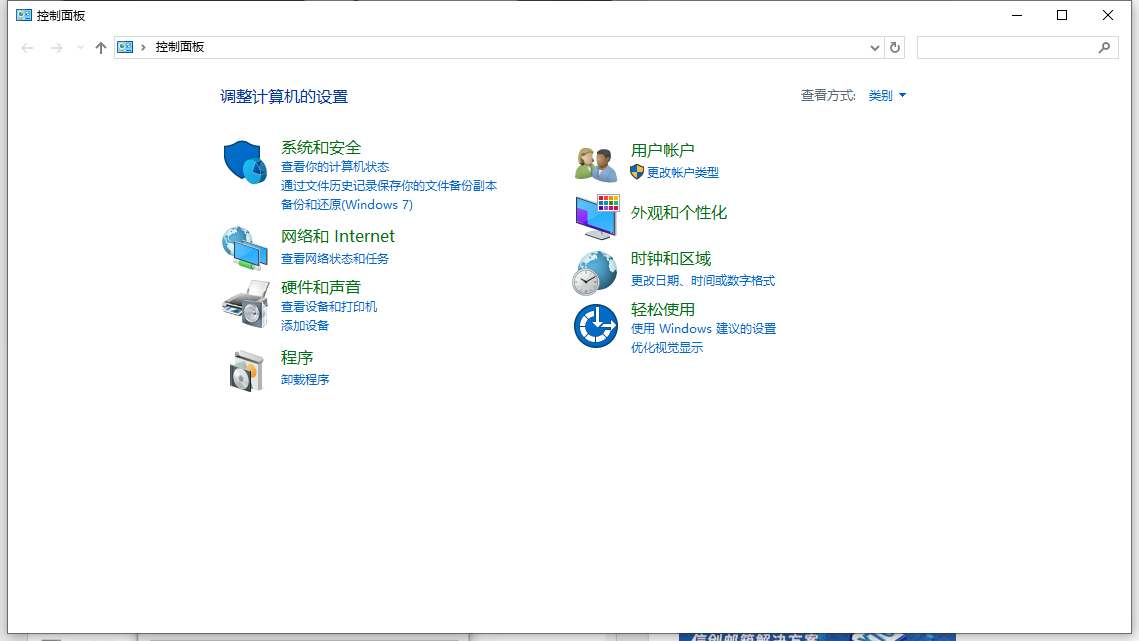Click the 硬件和声音 printer icon
1139x641 pixels.
[x=245, y=304]
